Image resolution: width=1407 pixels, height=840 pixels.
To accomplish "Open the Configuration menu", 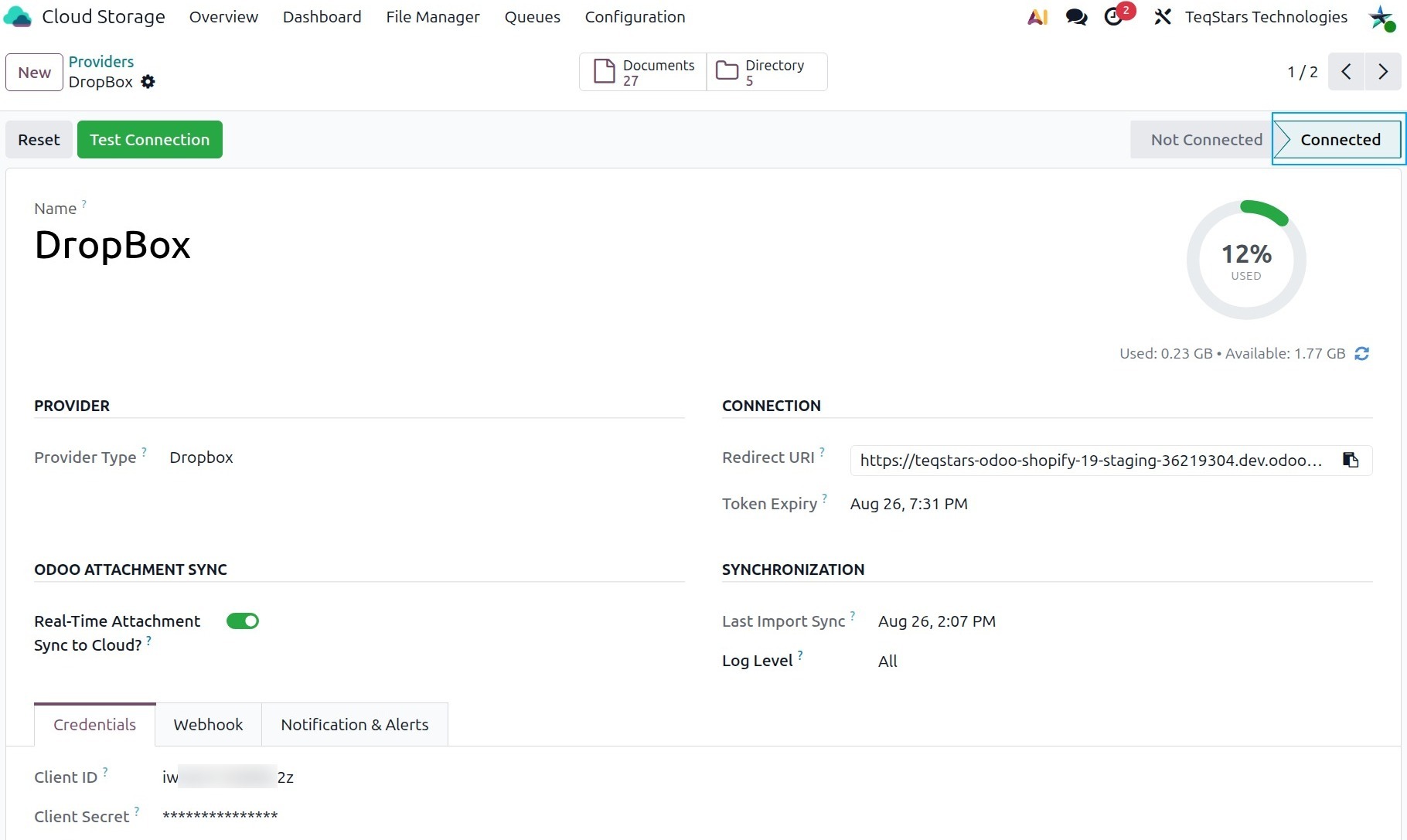I will tap(635, 17).
